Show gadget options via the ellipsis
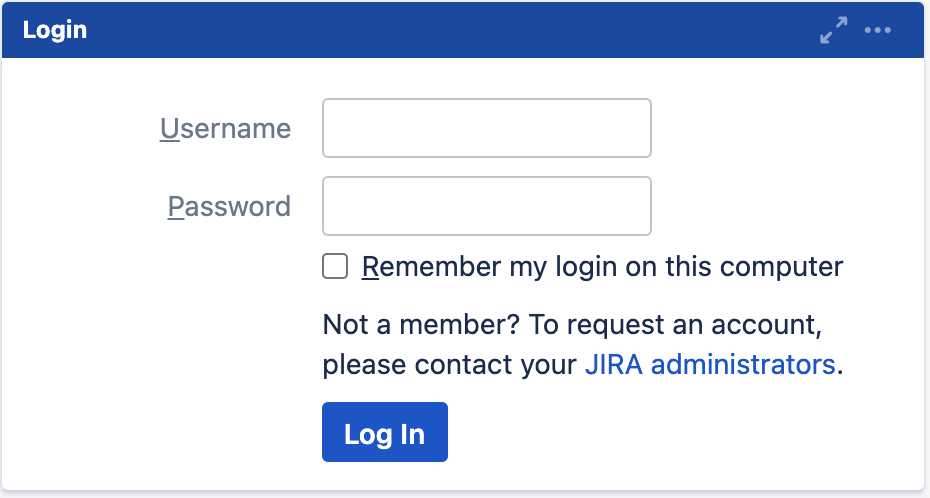The height and width of the screenshot is (498, 930). click(x=877, y=30)
